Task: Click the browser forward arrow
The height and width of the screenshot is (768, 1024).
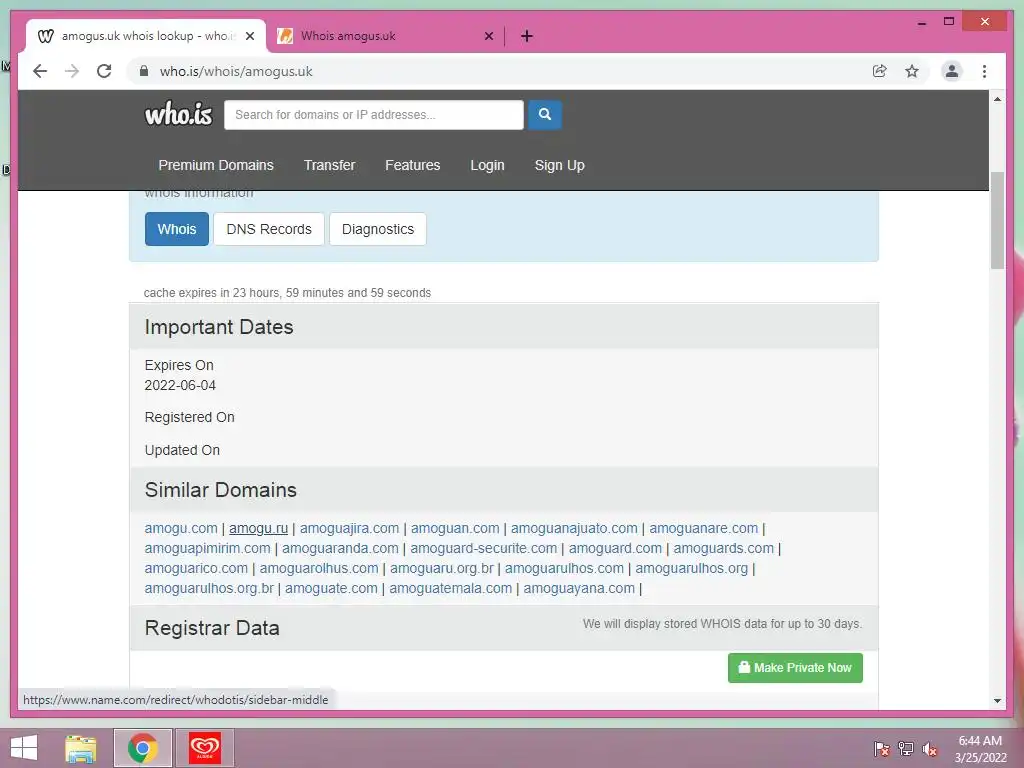Action: point(72,71)
